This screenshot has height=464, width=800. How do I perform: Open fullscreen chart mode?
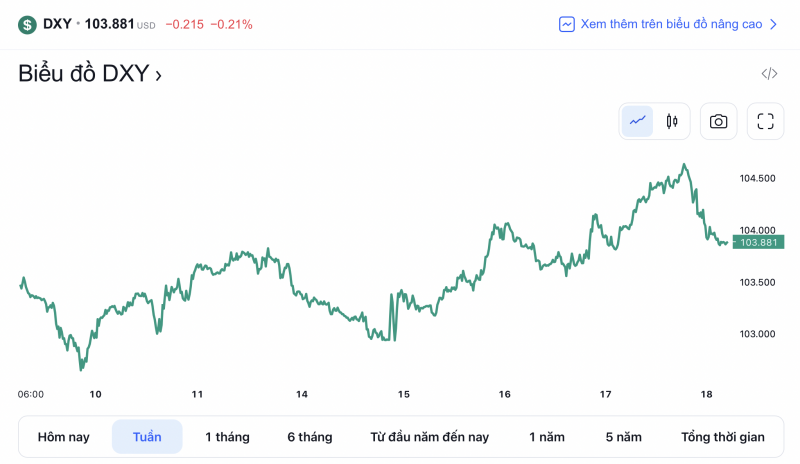tap(766, 122)
